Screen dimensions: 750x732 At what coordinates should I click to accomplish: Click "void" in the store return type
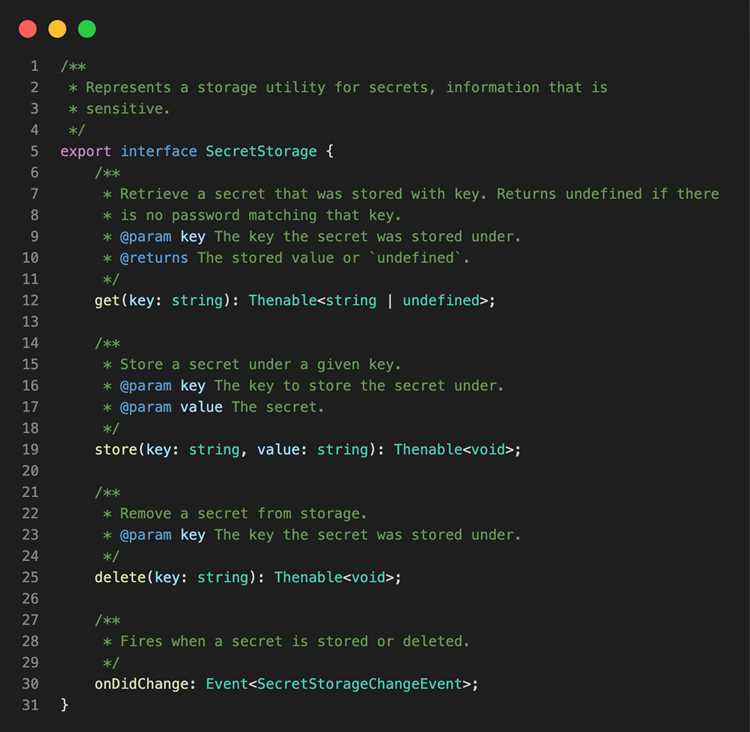488,450
